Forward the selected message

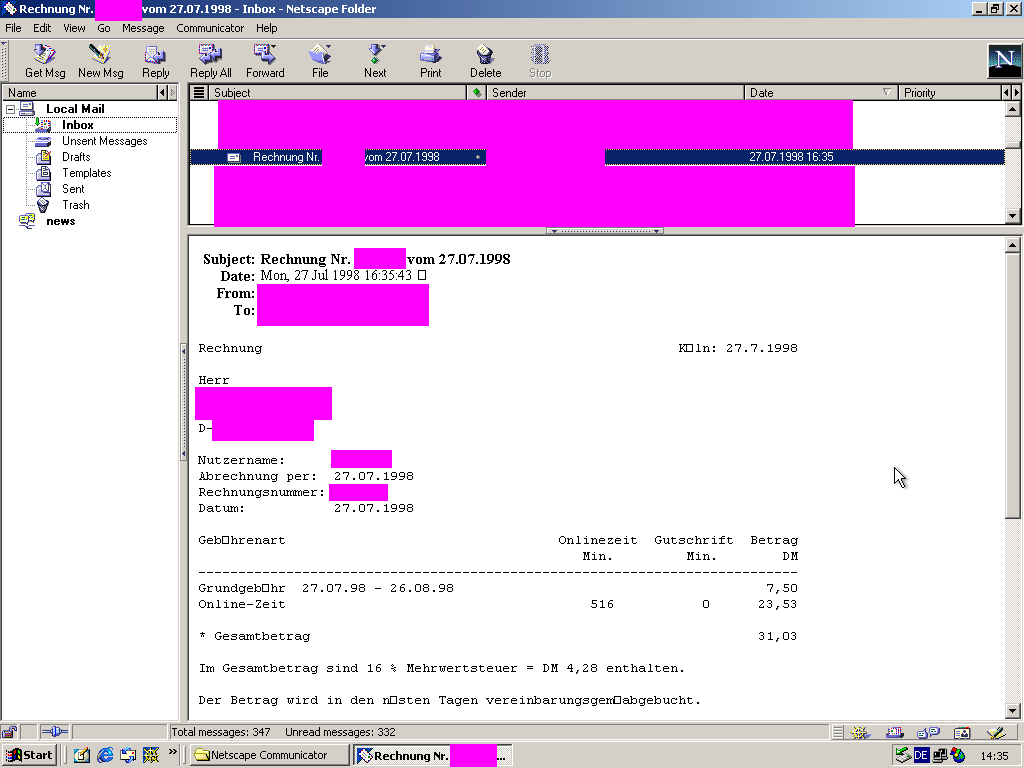point(265,61)
